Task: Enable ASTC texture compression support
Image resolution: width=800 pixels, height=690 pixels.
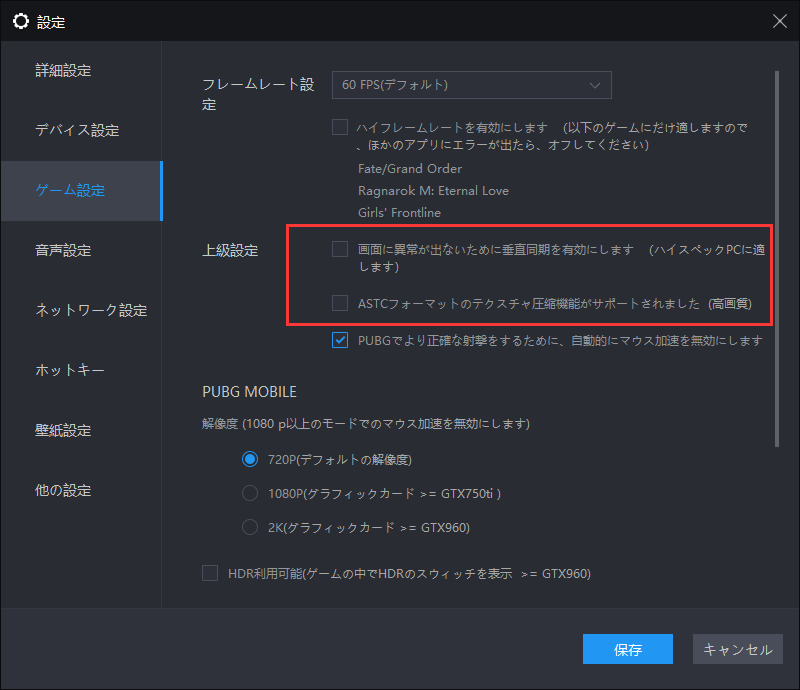Action: [340, 302]
